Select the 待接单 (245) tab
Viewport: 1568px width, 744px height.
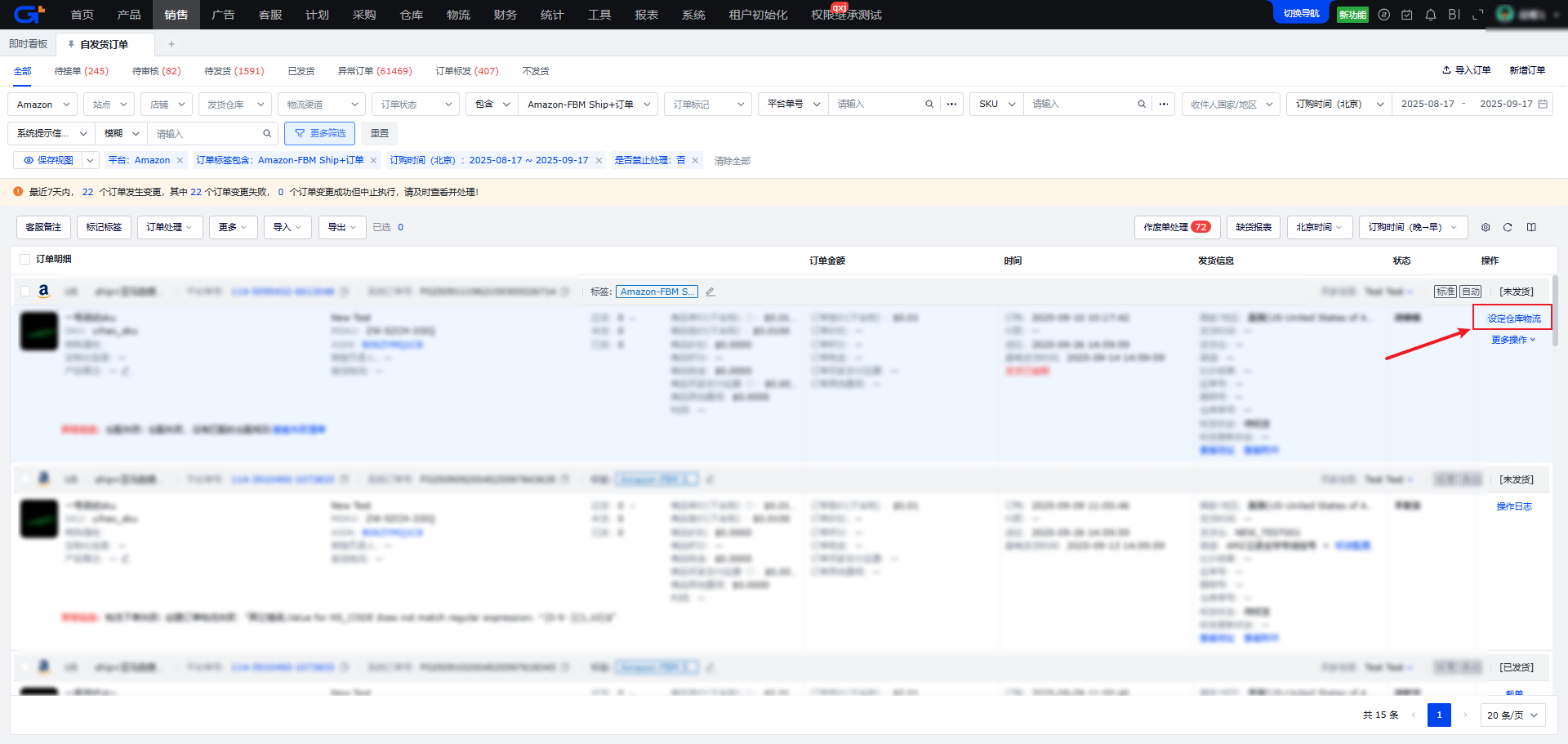[82, 71]
